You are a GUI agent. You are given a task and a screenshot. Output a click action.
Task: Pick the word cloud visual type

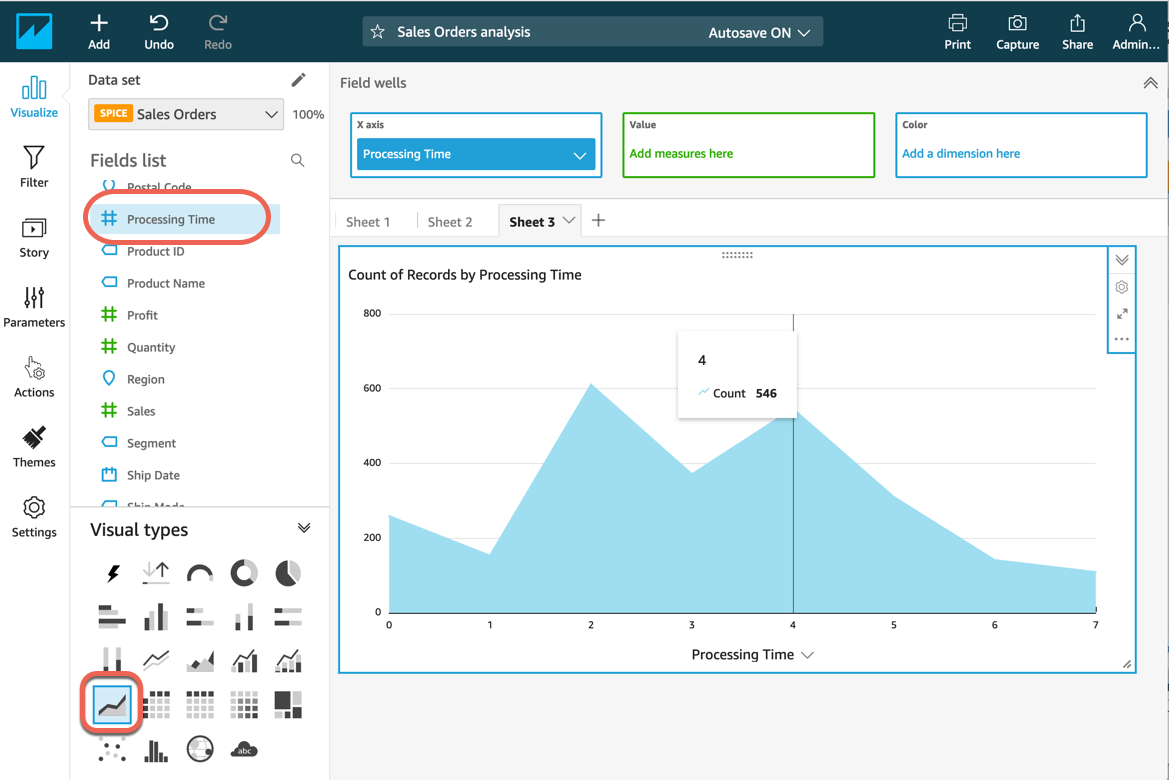[x=244, y=749]
